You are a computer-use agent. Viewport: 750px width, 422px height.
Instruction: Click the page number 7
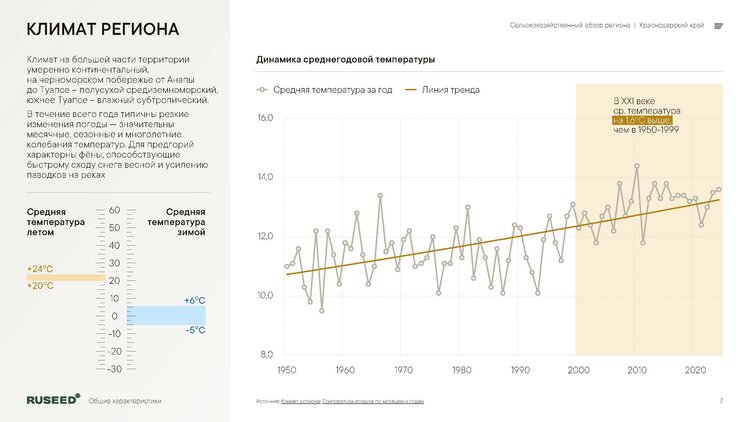[720, 401]
